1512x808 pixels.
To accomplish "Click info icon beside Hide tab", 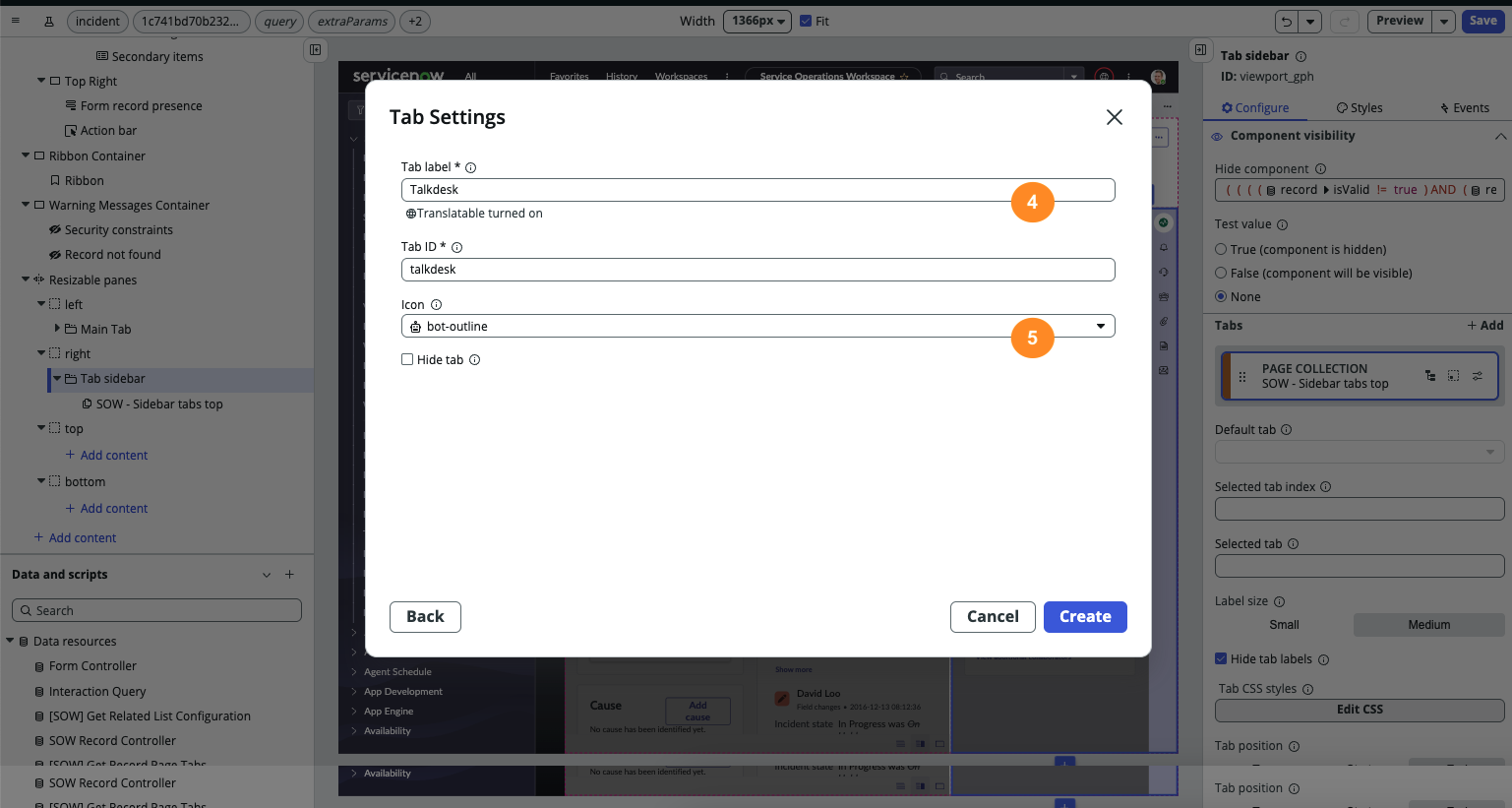I will (474, 360).
